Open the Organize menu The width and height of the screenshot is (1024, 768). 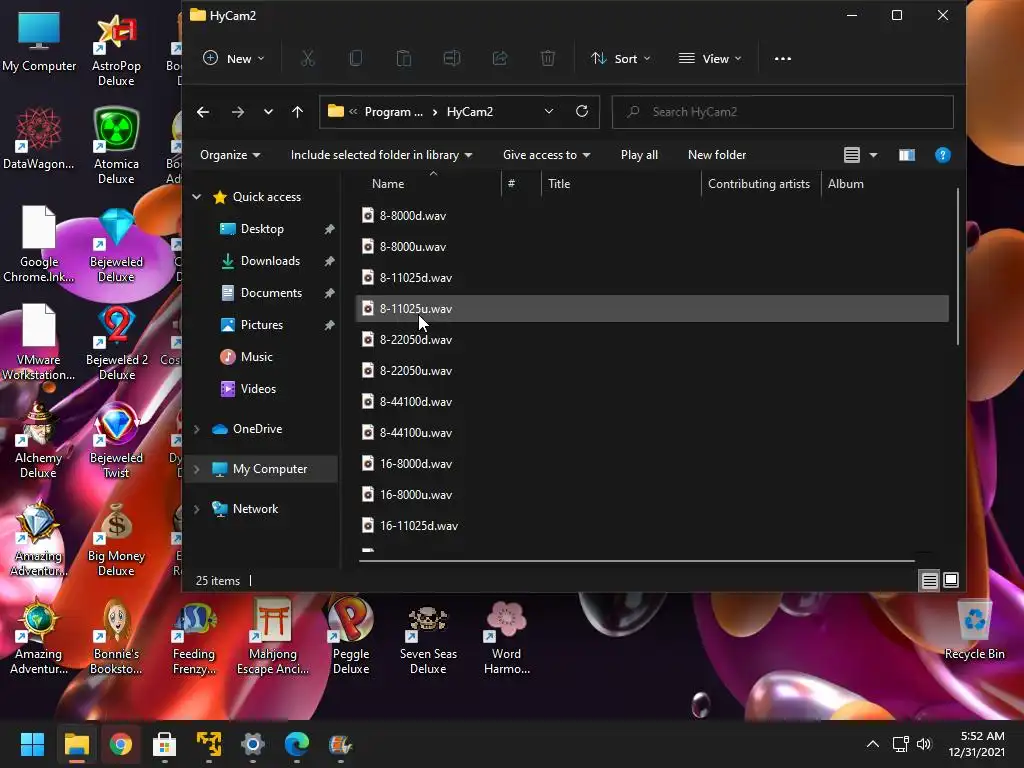point(230,155)
